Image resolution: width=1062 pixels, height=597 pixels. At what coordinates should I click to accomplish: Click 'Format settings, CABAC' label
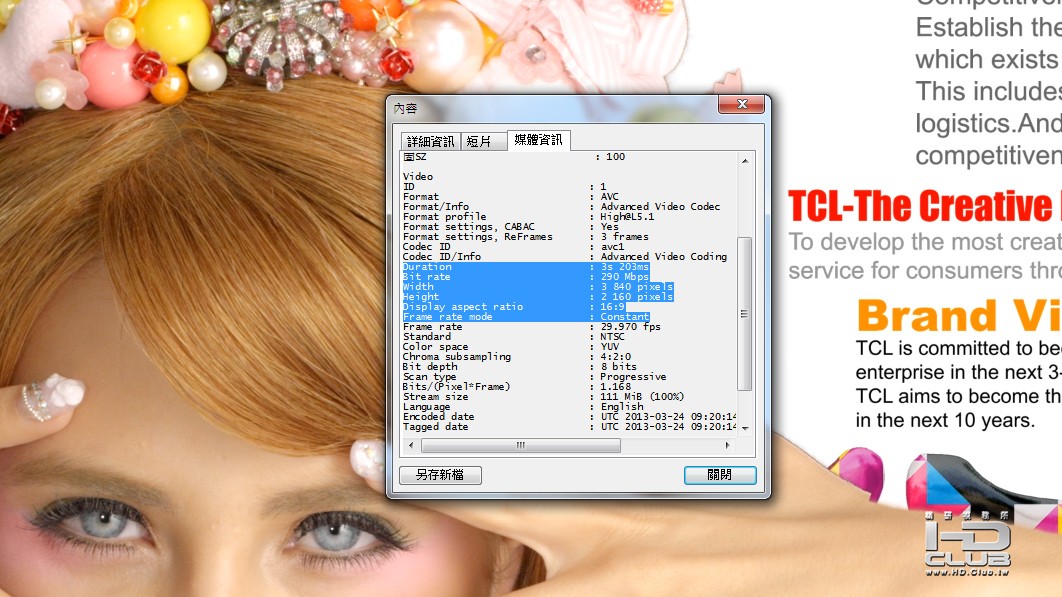469,227
